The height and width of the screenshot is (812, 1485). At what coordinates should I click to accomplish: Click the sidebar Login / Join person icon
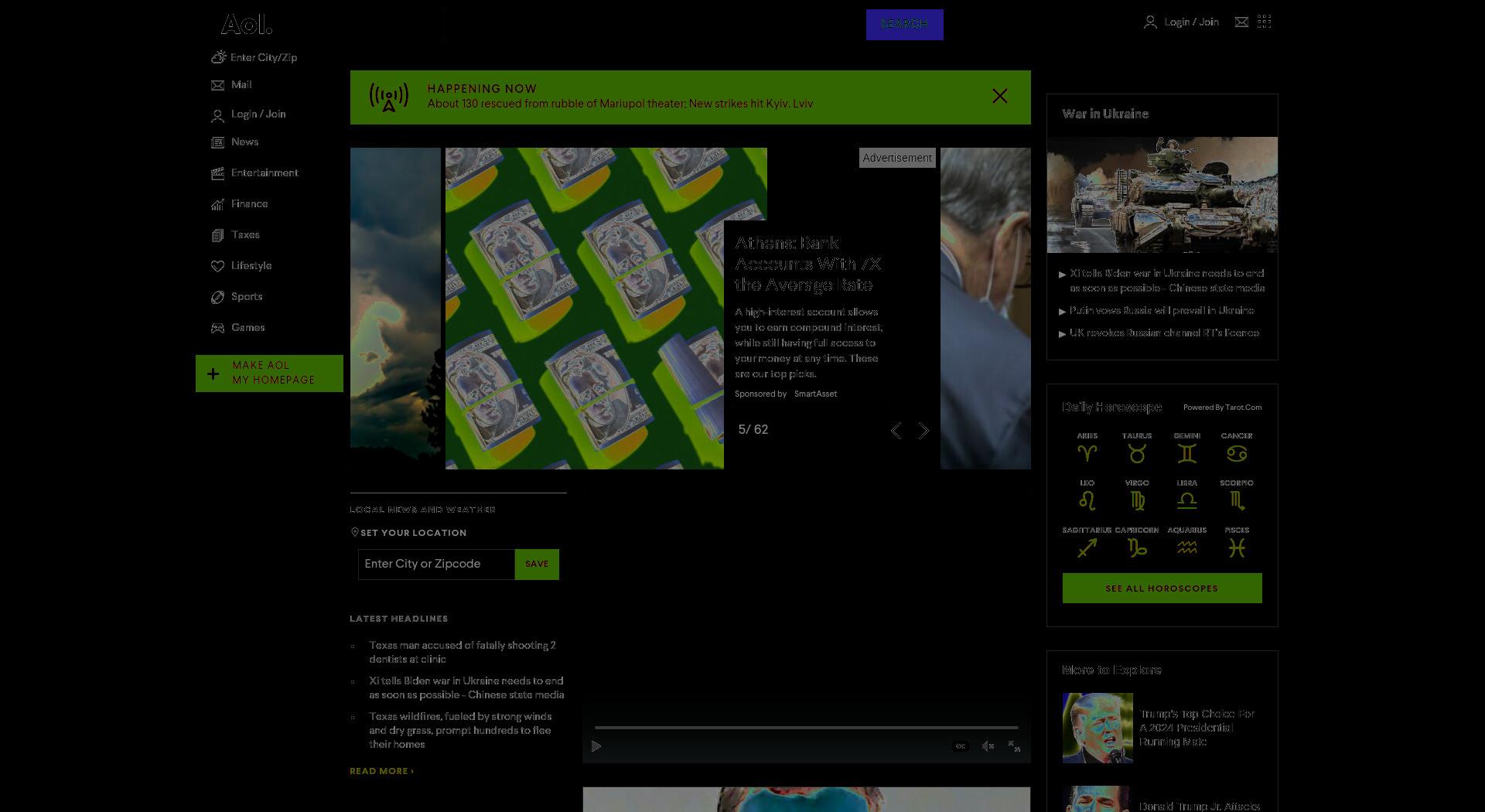coord(218,115)
